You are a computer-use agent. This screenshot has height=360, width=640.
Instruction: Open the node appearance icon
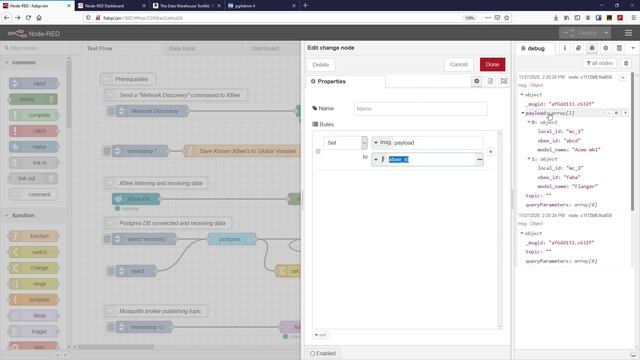[504, 81]
